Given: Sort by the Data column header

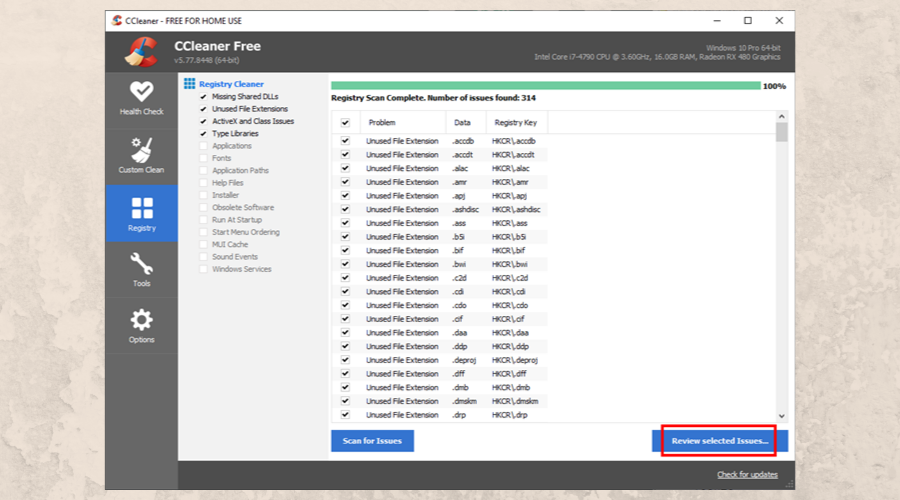Looking at the screenshot, I should 462,122.
